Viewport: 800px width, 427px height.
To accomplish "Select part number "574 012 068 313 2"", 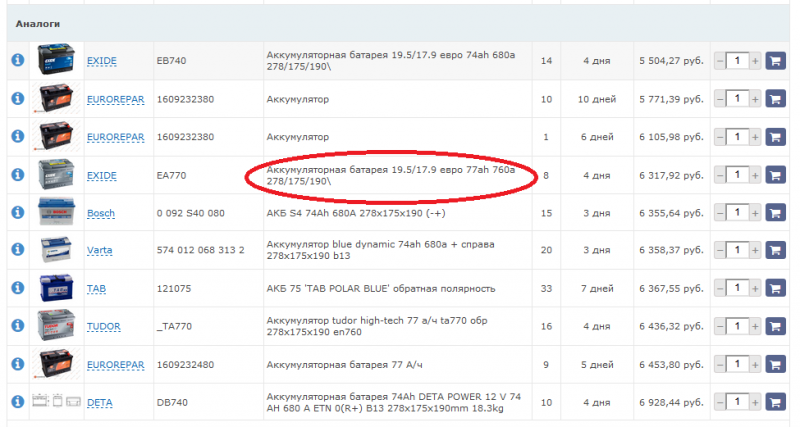I will point(201,250).
